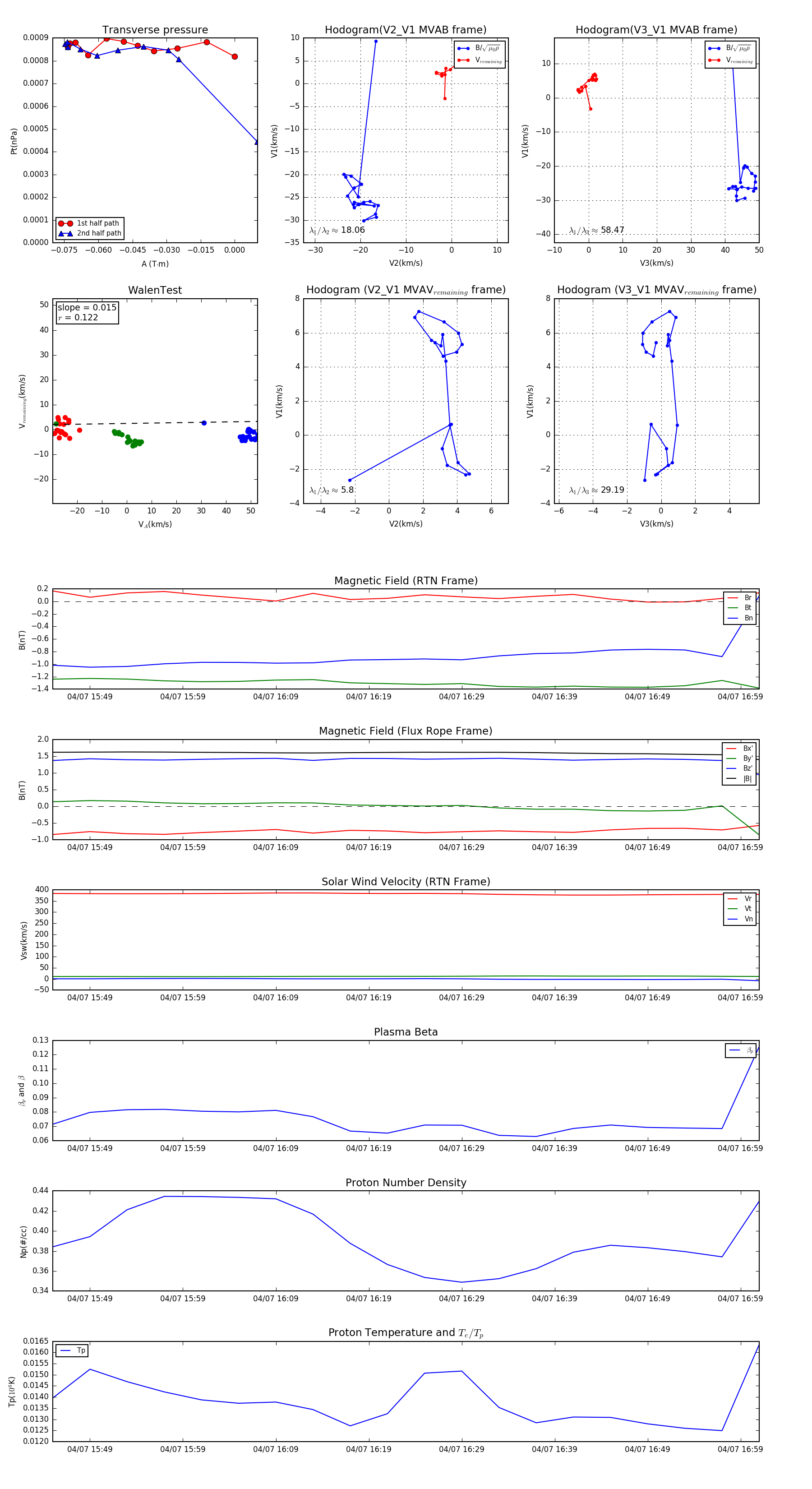Click the 'Br' legend entry
The width and height of the screenshot is (812, 1489).
click(x=740, y=598)
